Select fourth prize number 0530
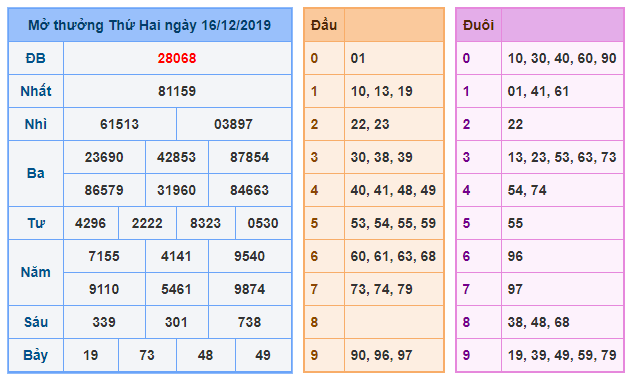The height and width of the screenshot is (382, 634). click(263, 223)
